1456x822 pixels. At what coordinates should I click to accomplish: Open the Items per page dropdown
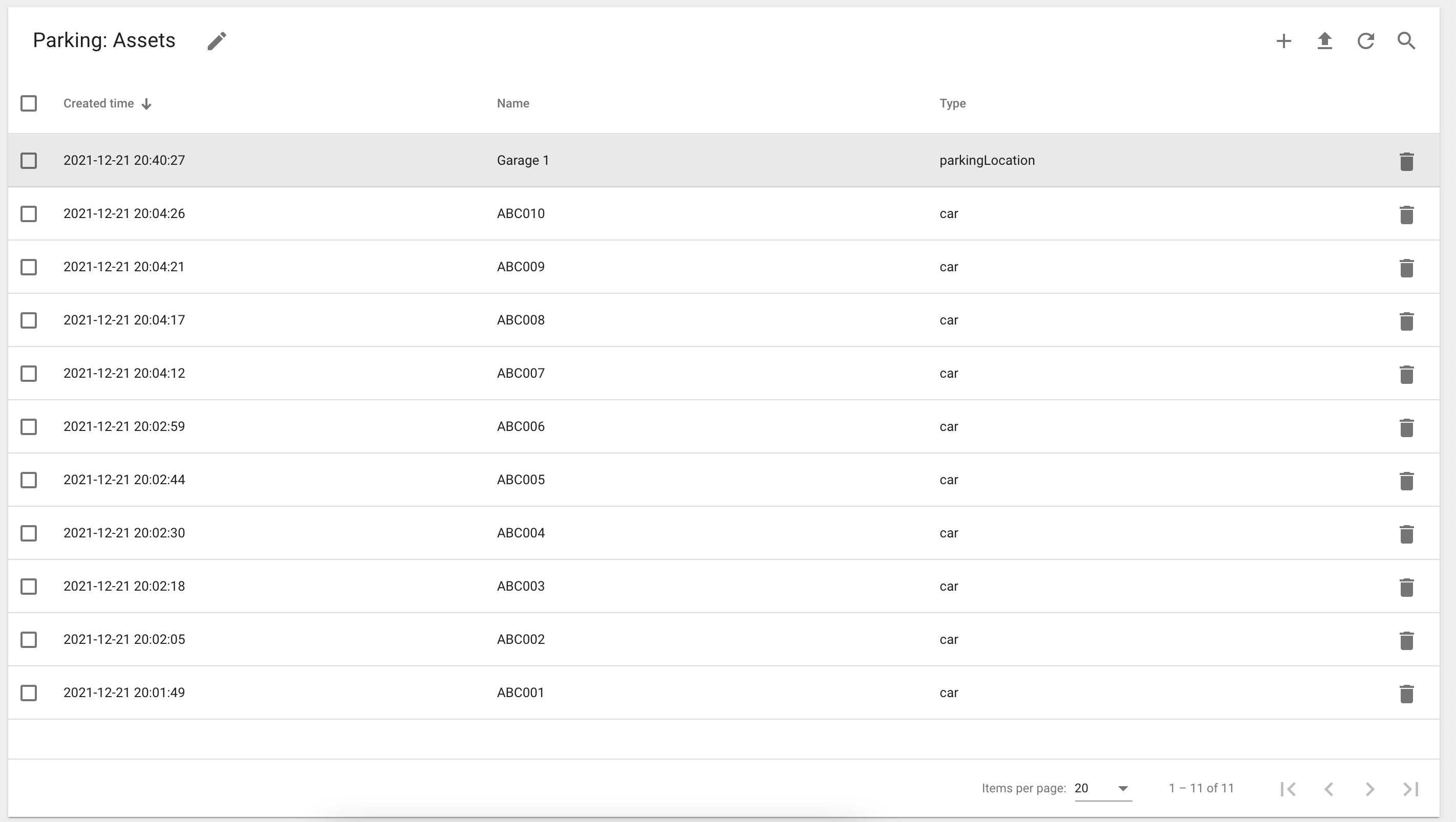coord(1102,789)
